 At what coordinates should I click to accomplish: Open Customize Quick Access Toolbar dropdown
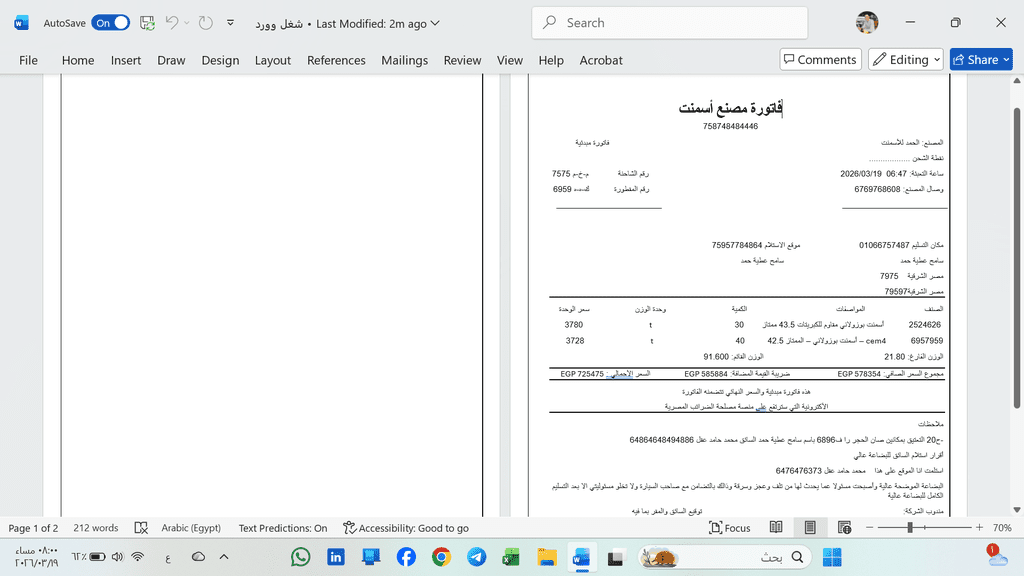pyautogui.click(x=231, y=23)
